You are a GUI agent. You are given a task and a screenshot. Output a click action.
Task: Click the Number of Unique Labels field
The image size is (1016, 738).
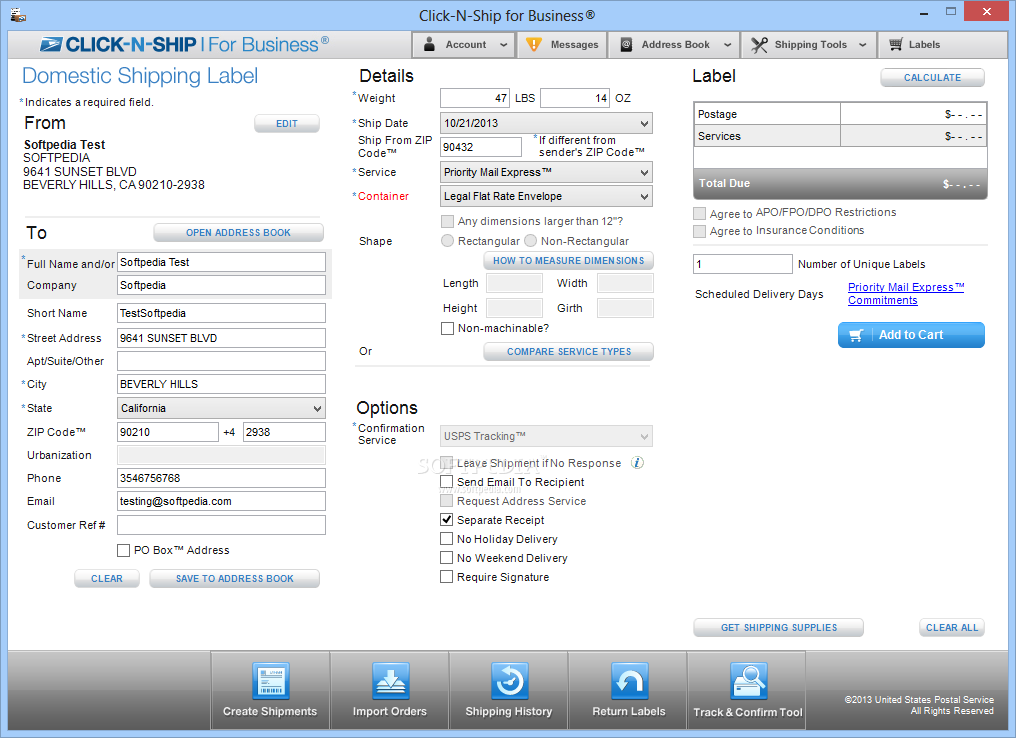(743, 264)
